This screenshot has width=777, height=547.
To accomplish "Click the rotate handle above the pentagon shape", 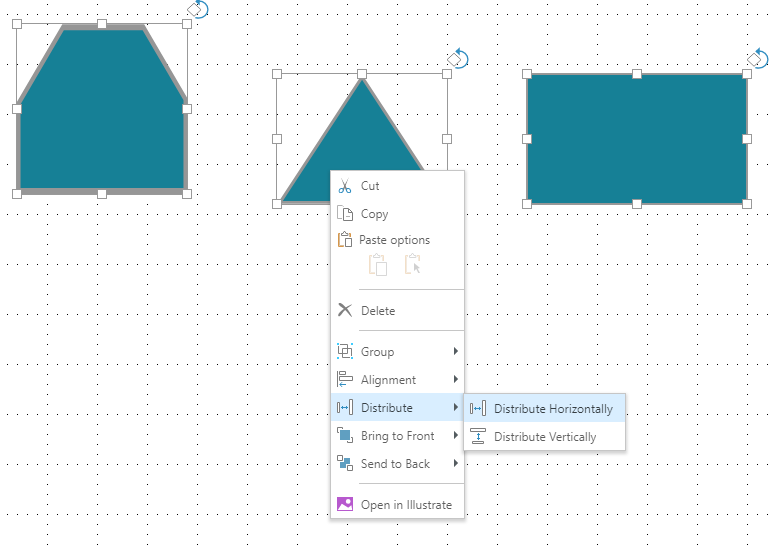I will pos(198,9).
